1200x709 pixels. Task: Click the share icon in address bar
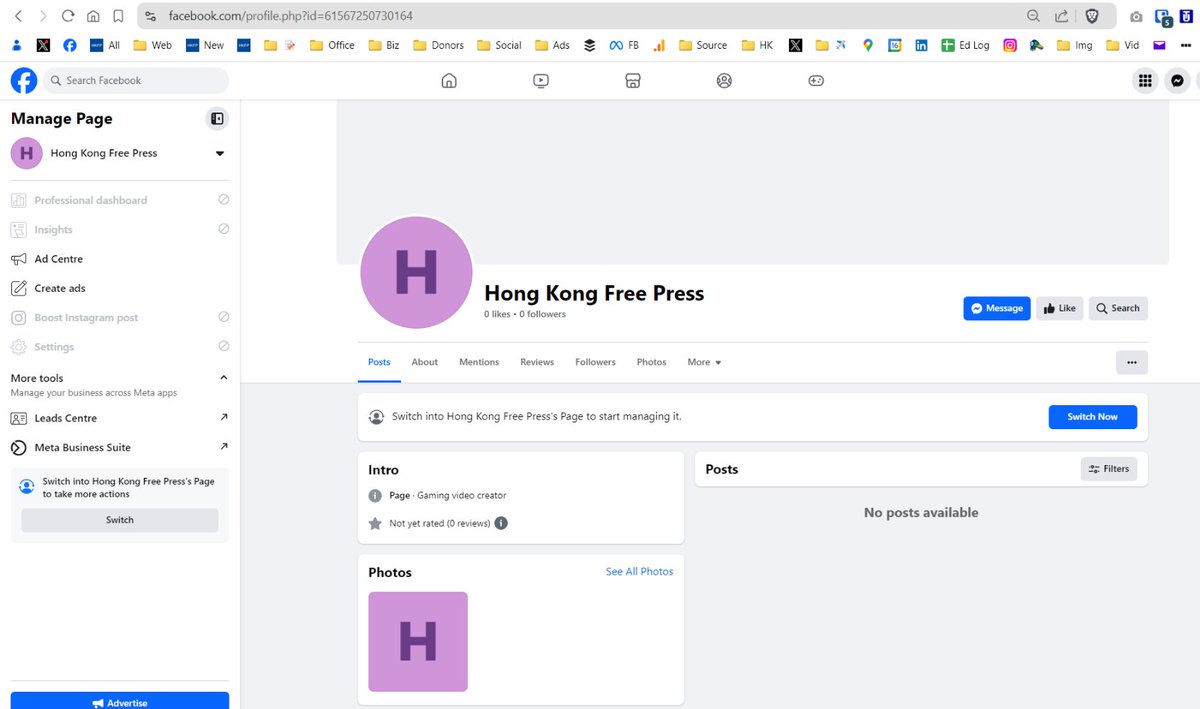coord(1062,16)
